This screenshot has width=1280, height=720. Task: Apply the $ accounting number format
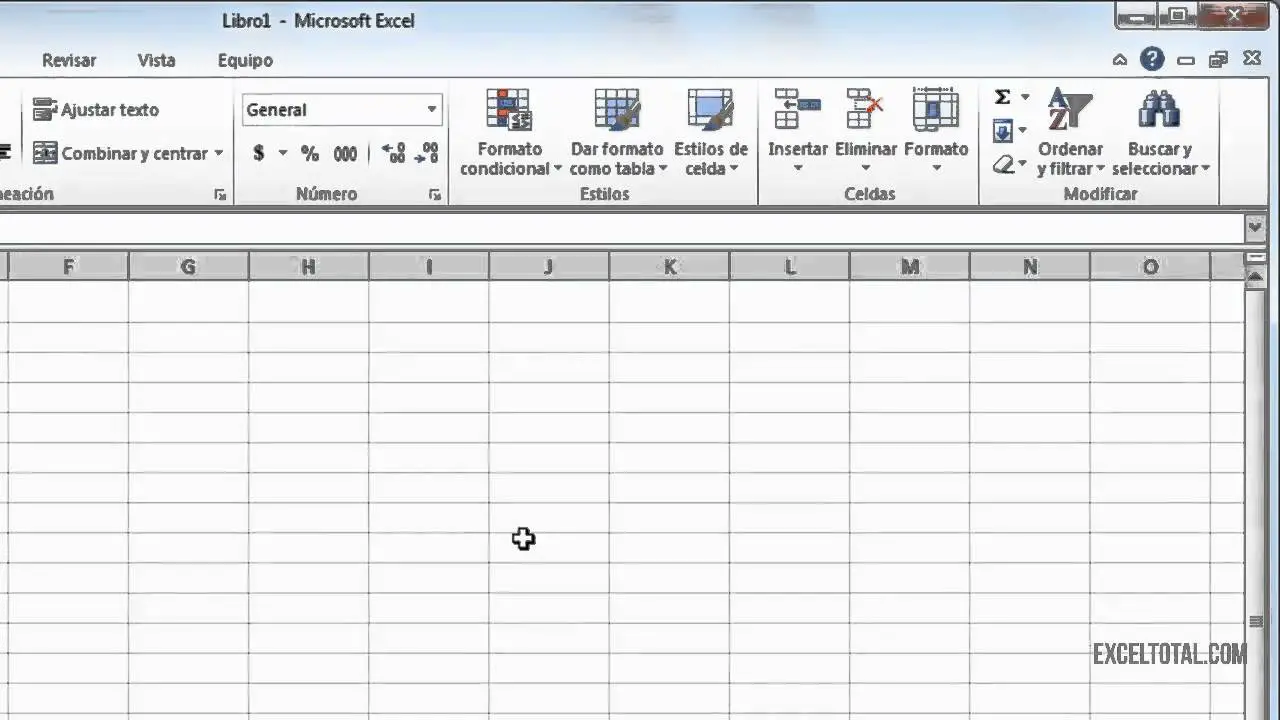[259, 153]
